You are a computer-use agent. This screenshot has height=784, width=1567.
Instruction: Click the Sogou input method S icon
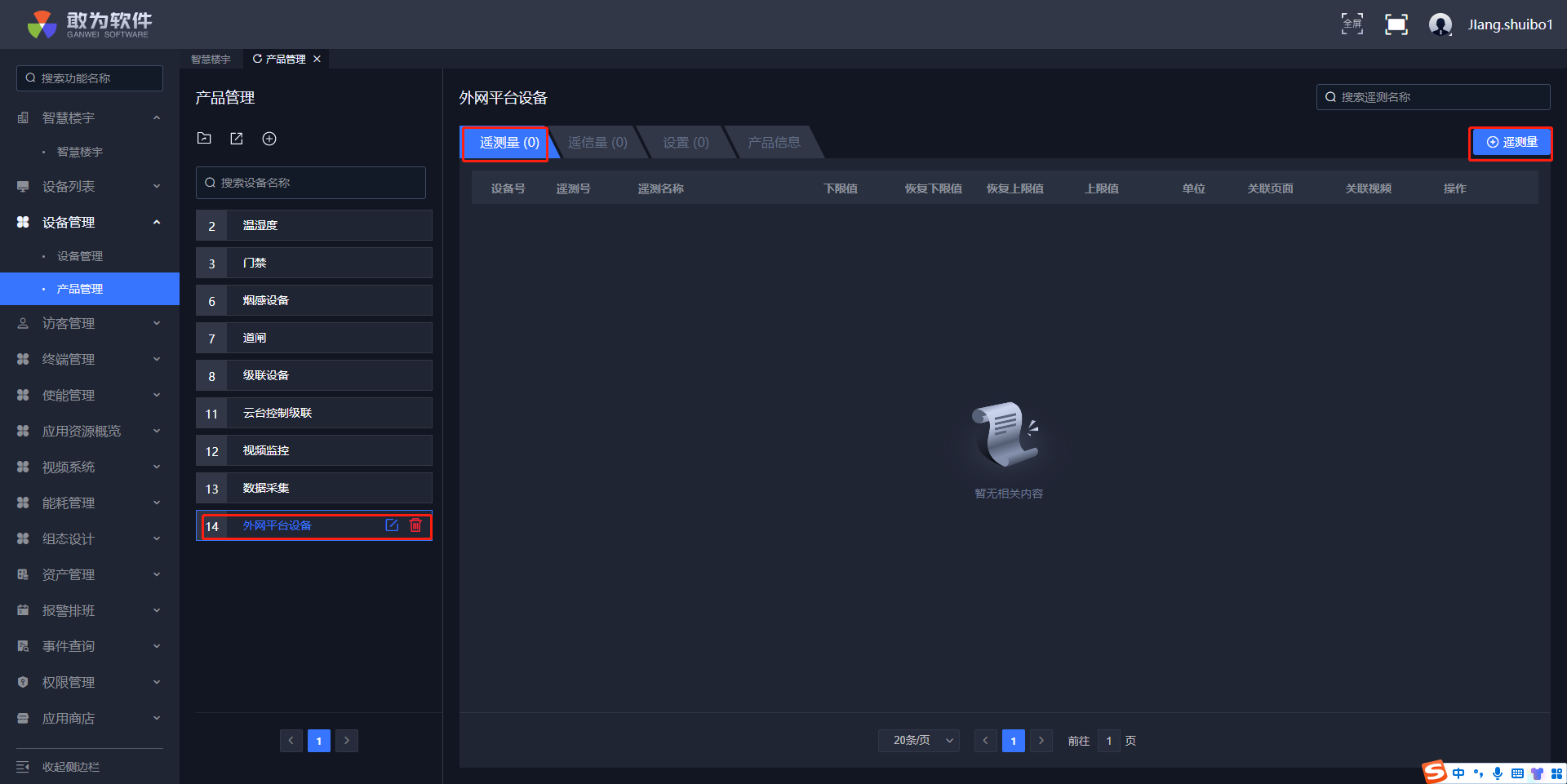pyautogui.click(x=1434, y=772)
